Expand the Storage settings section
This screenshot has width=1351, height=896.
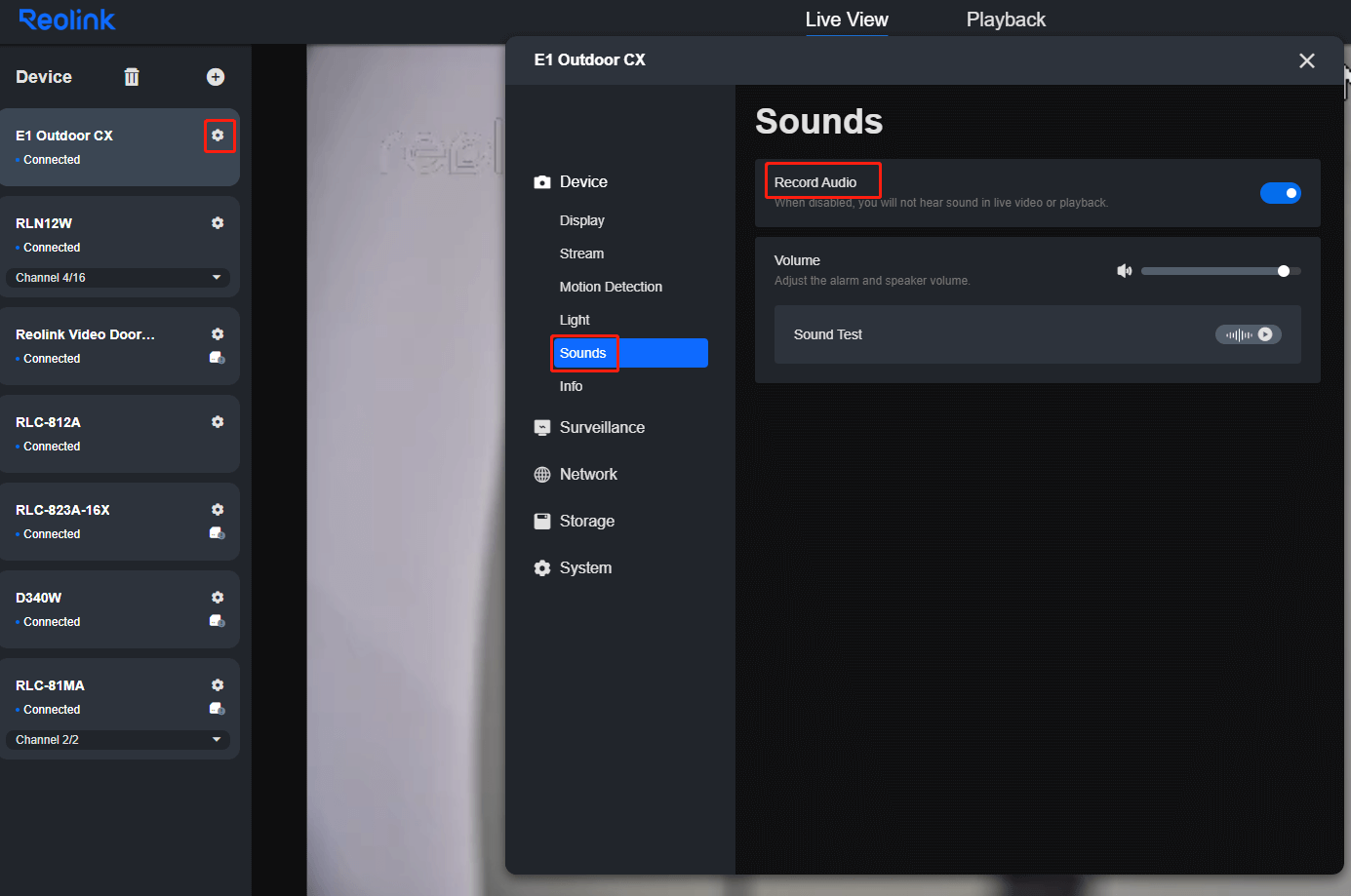coord(575,522)
